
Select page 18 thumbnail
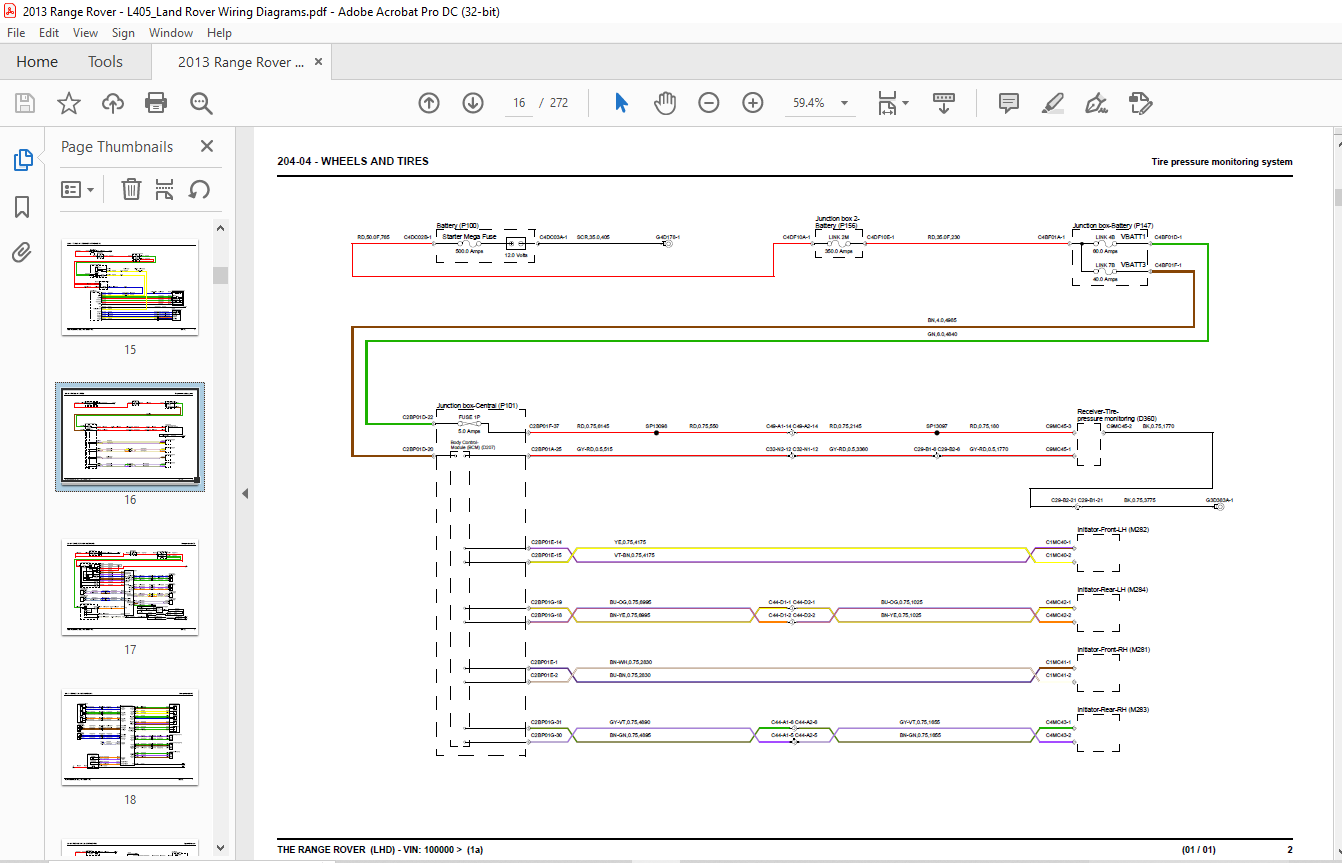point(130,737)
